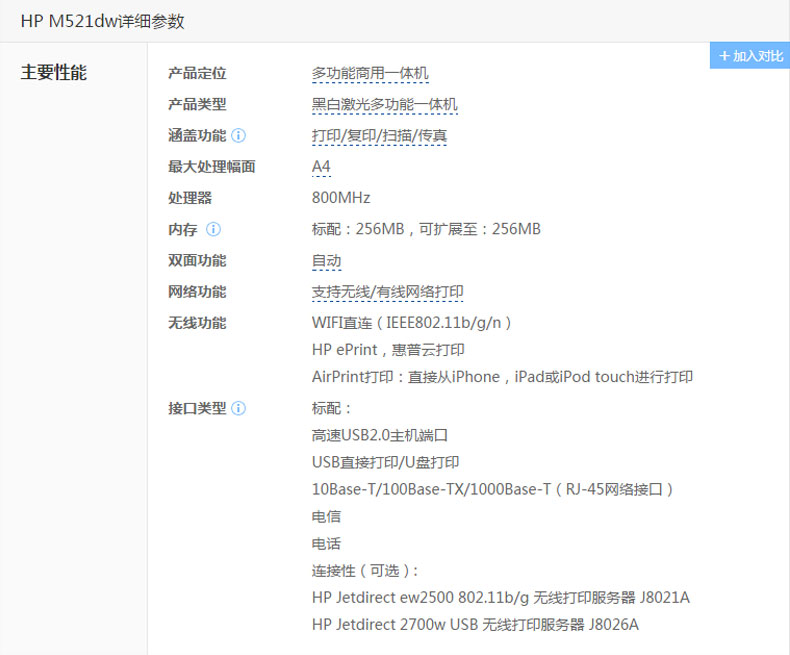The height and width of the screenshot is (655, 790).
Task: Click the 800MHz processor value
Action: coord(341,198)
